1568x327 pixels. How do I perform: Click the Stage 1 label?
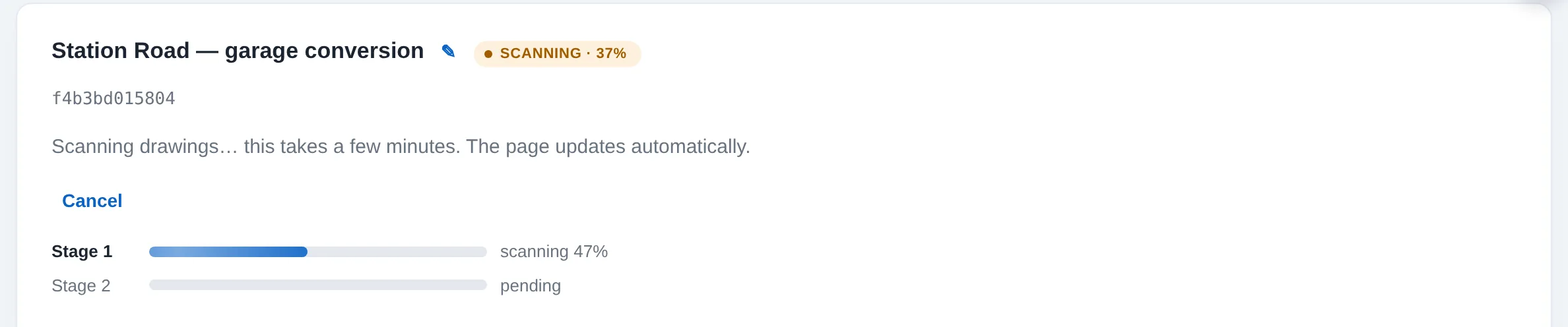pos(82,252)
